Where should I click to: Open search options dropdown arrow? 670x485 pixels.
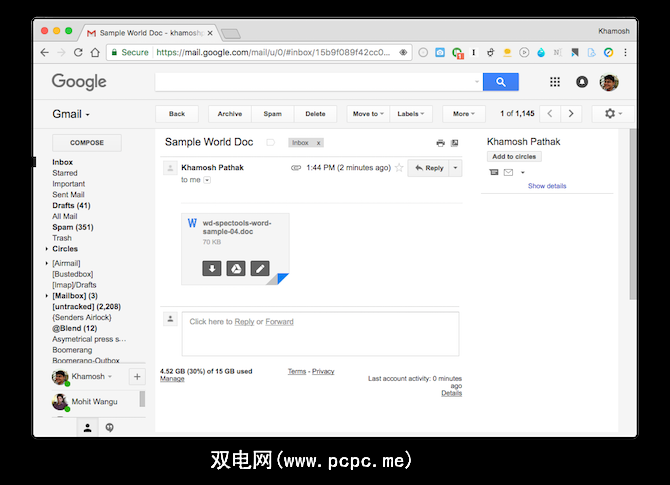(x=477, y=82)
